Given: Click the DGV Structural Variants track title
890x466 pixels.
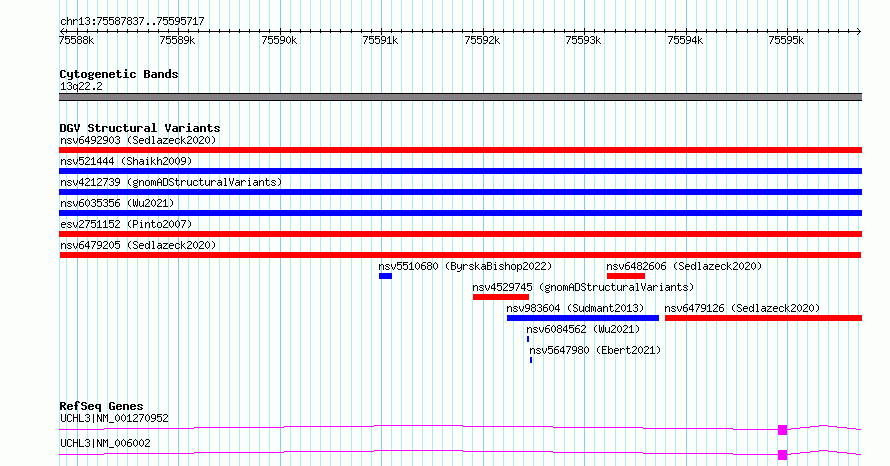Looking at the screenshot, I should (x=140, y=128).
